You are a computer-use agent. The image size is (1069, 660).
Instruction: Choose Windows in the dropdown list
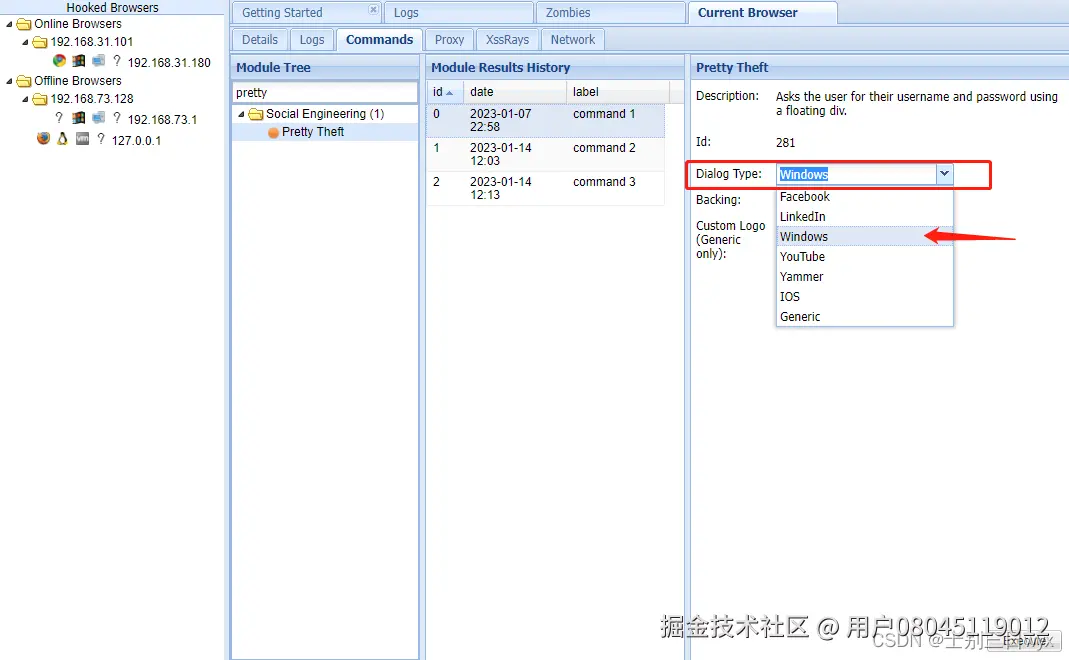864,237
